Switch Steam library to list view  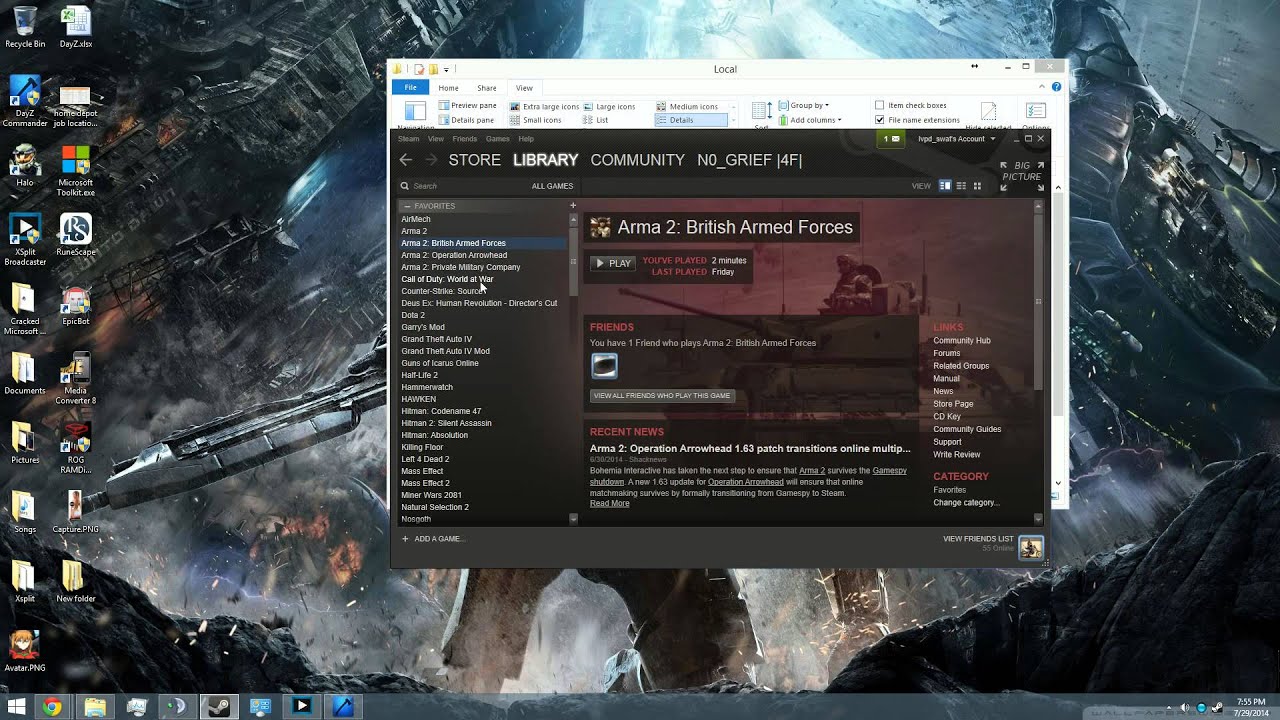point(961,186)
